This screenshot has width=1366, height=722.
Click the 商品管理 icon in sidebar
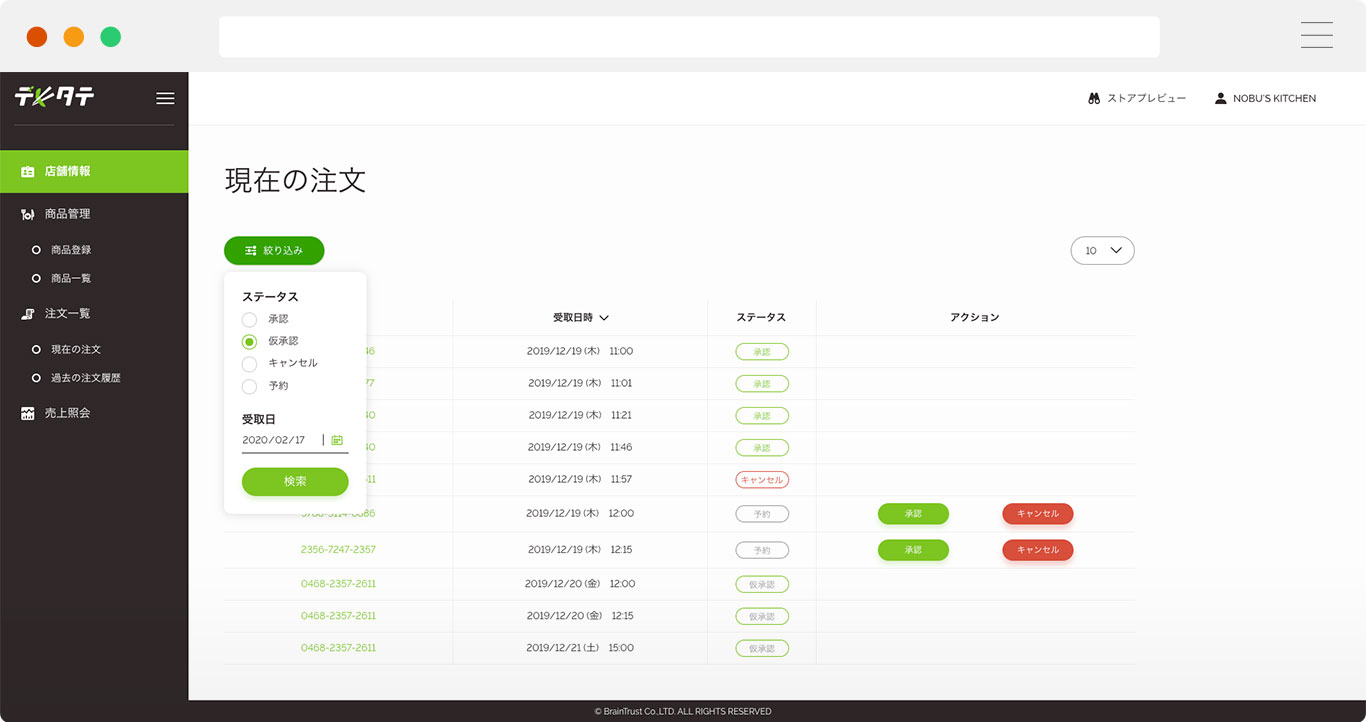[x=28, y=214]
